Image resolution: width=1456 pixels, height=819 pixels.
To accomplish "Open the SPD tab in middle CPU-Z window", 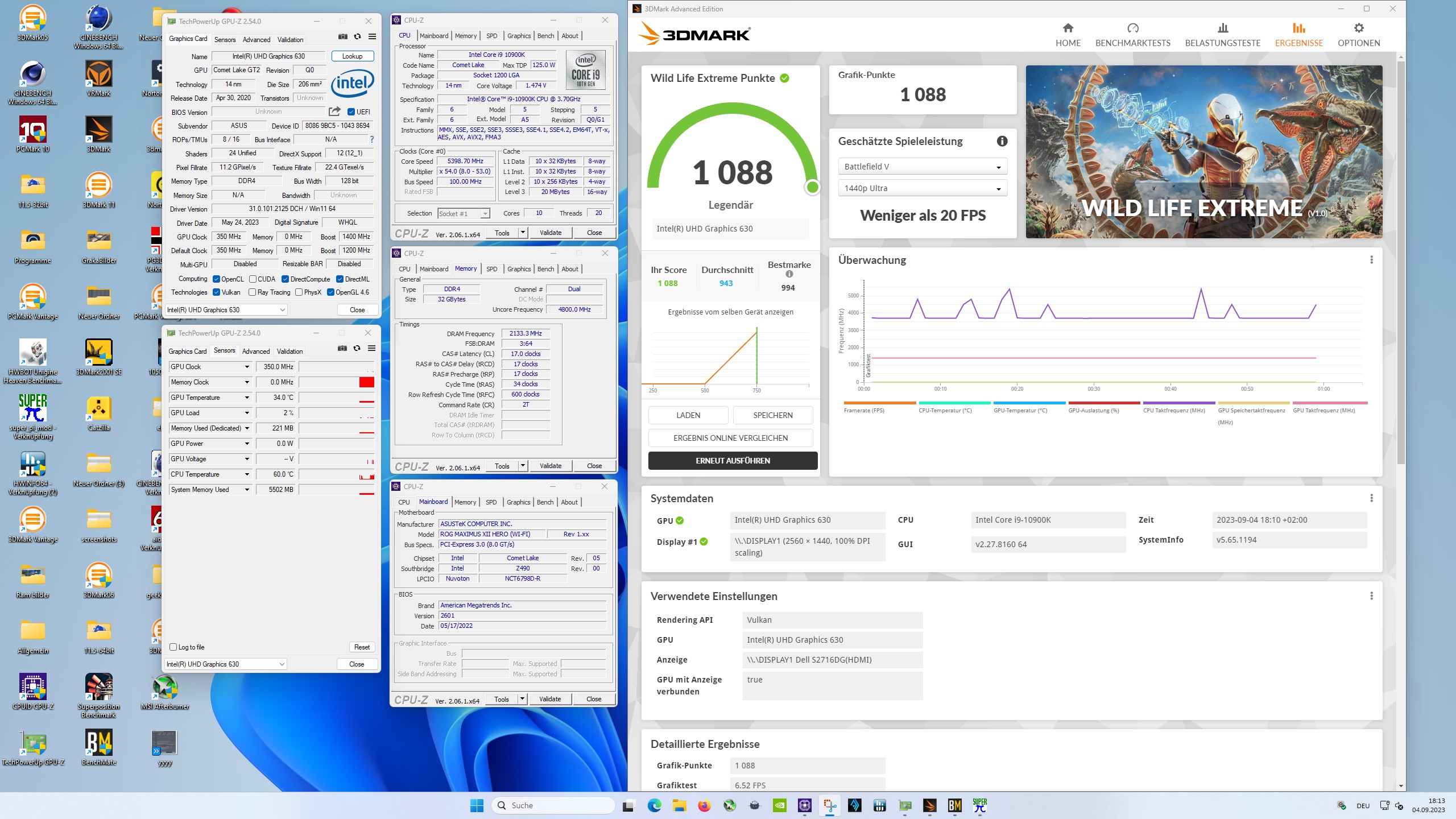I will [492, 269].
